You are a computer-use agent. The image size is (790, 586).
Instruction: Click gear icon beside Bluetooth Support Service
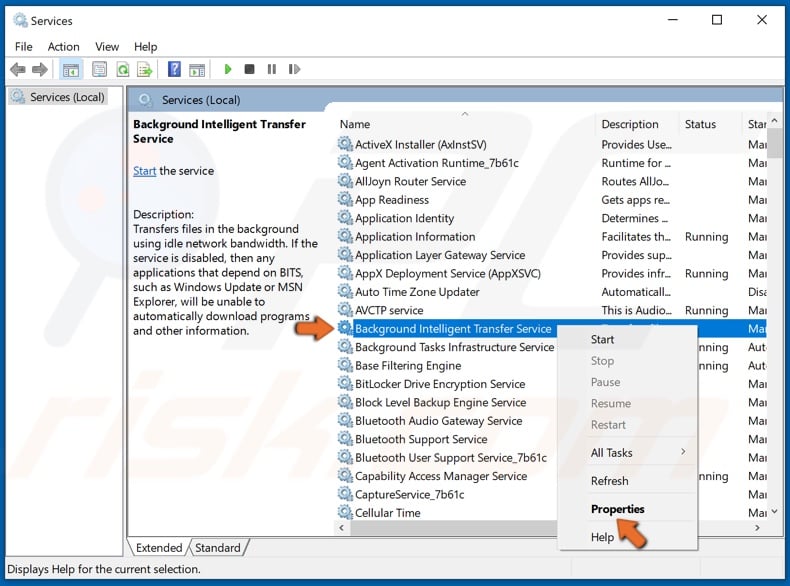pyautogui.click(x=345, y=439)
